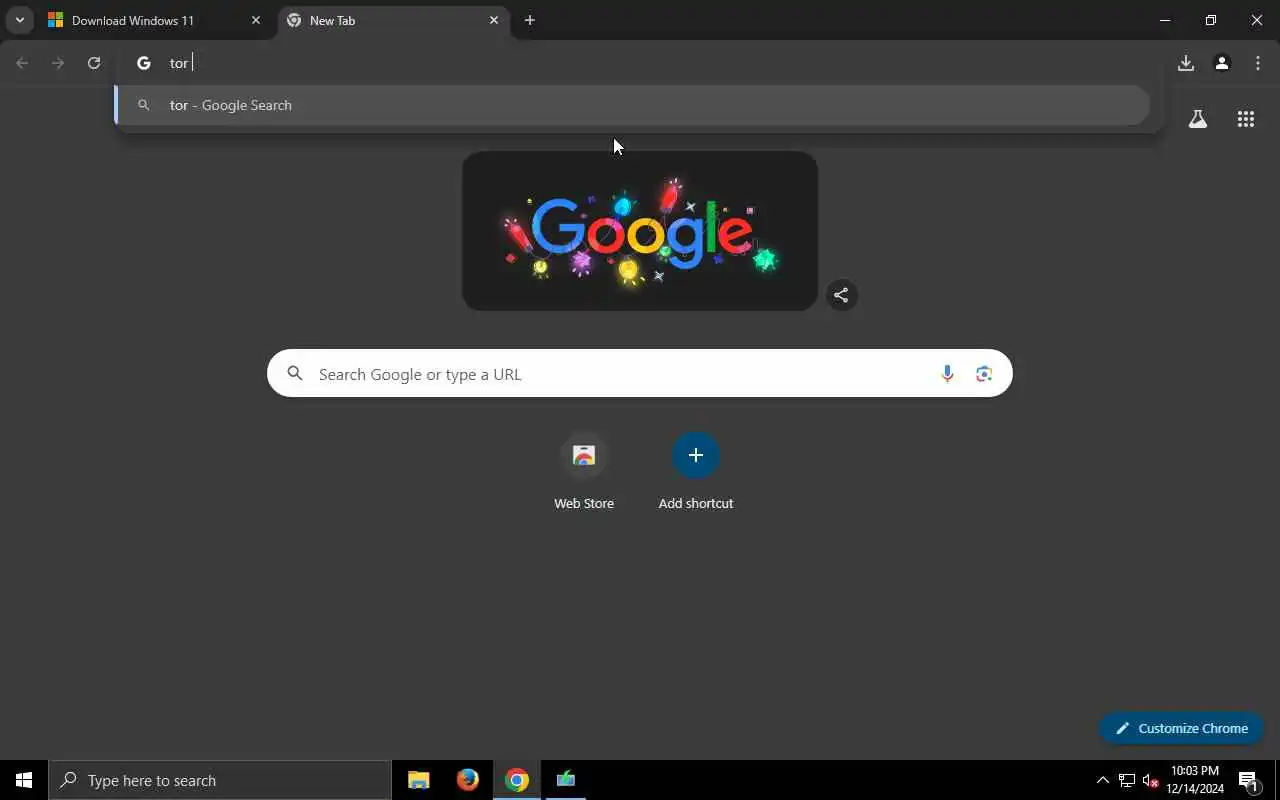The image size is (1280, 800).
Task: Click the Customize Chrome button
Action: pos(1181,728)
